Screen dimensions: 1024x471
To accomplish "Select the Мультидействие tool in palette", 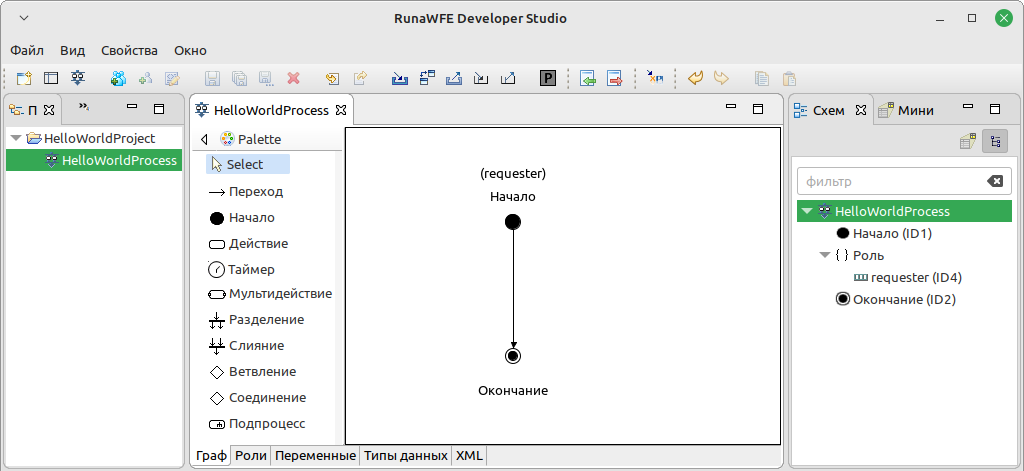I will coord(270,294).
